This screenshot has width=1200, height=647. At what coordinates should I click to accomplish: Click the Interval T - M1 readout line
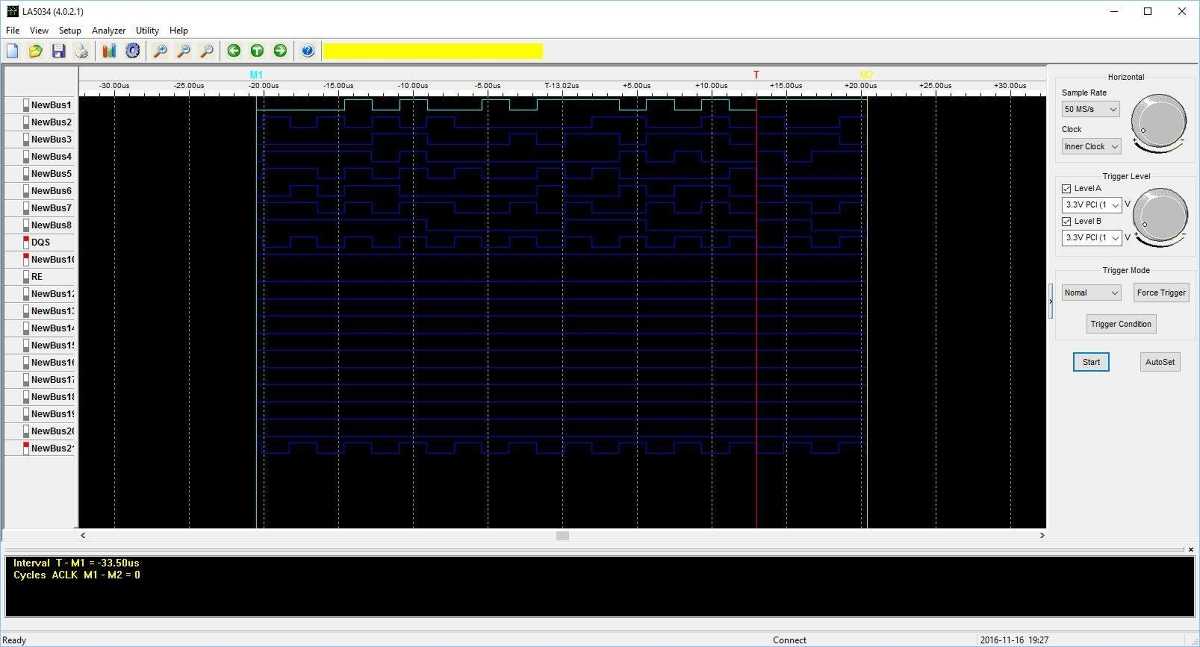[76, 563]
